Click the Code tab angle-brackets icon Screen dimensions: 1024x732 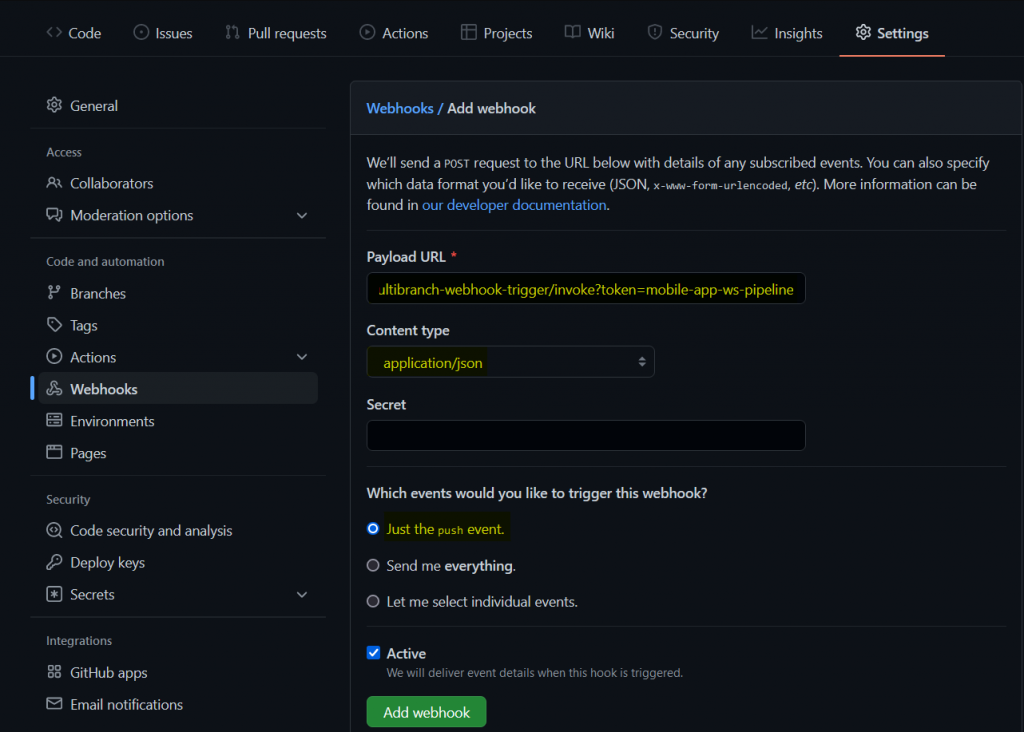(x=54, y=32)
